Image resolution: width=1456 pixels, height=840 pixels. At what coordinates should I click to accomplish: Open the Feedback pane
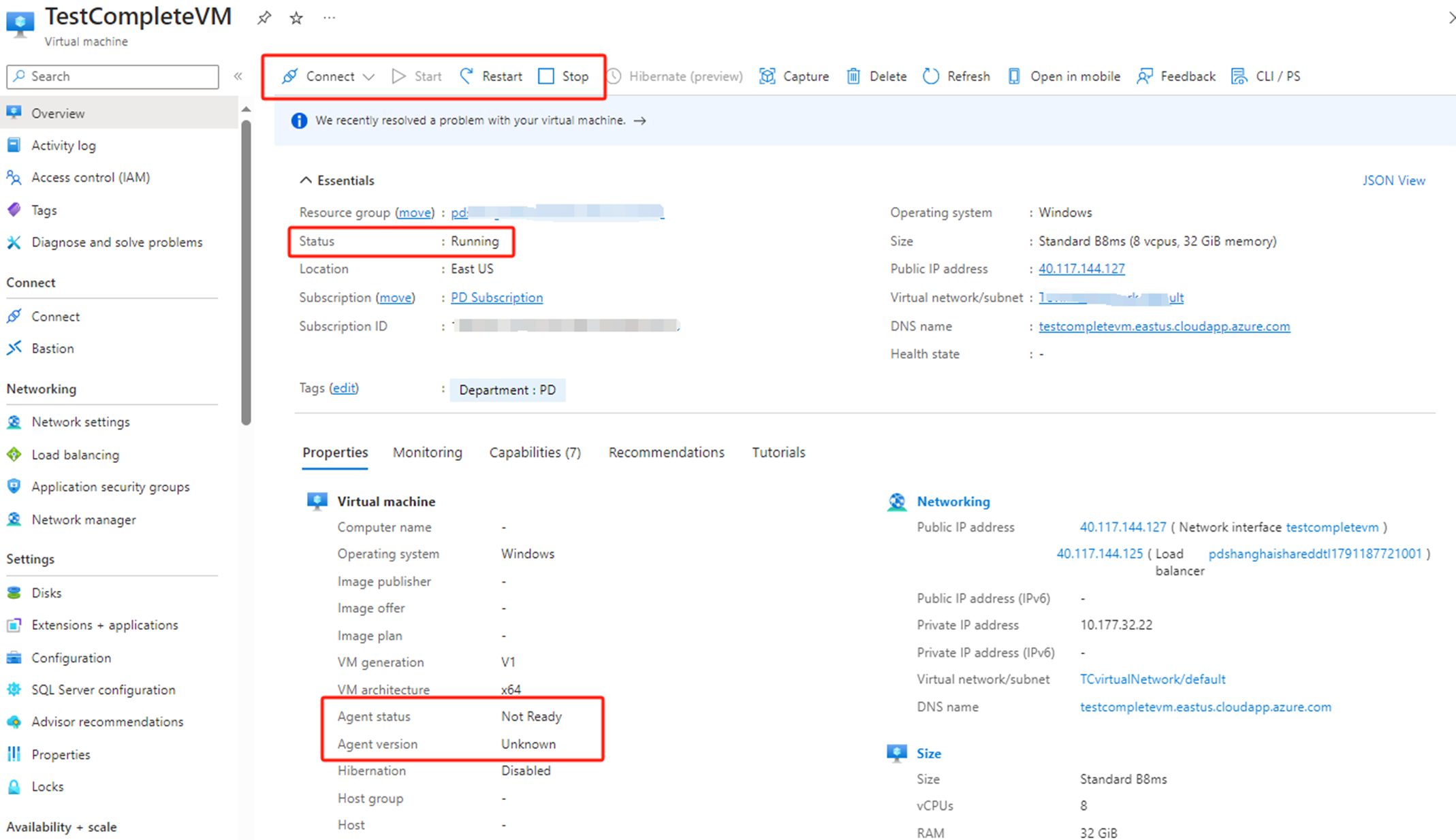tap(1176, 76)
